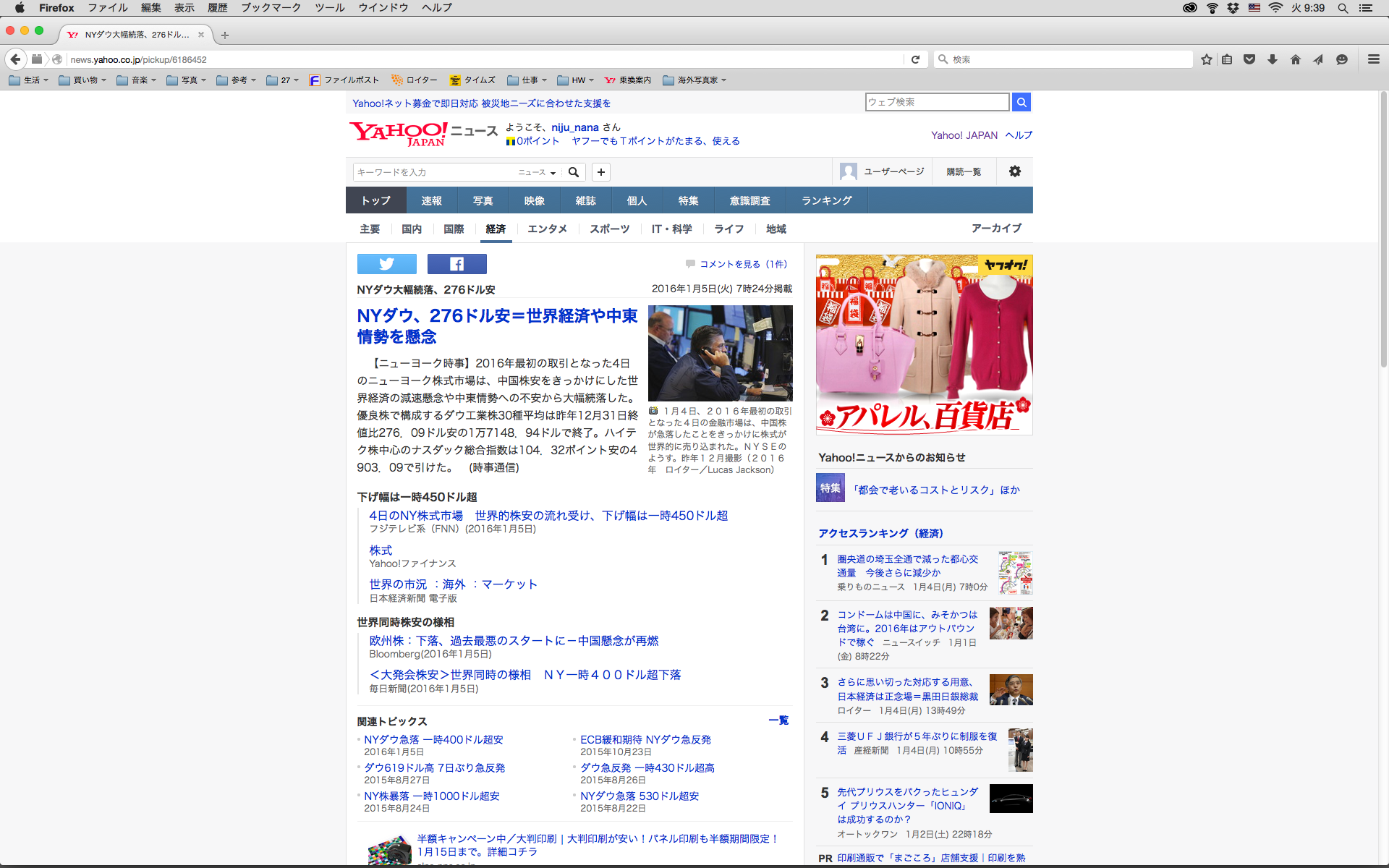Click コメントを見る comments link
The image size is (1389, 868).
[x=742, y=264]
